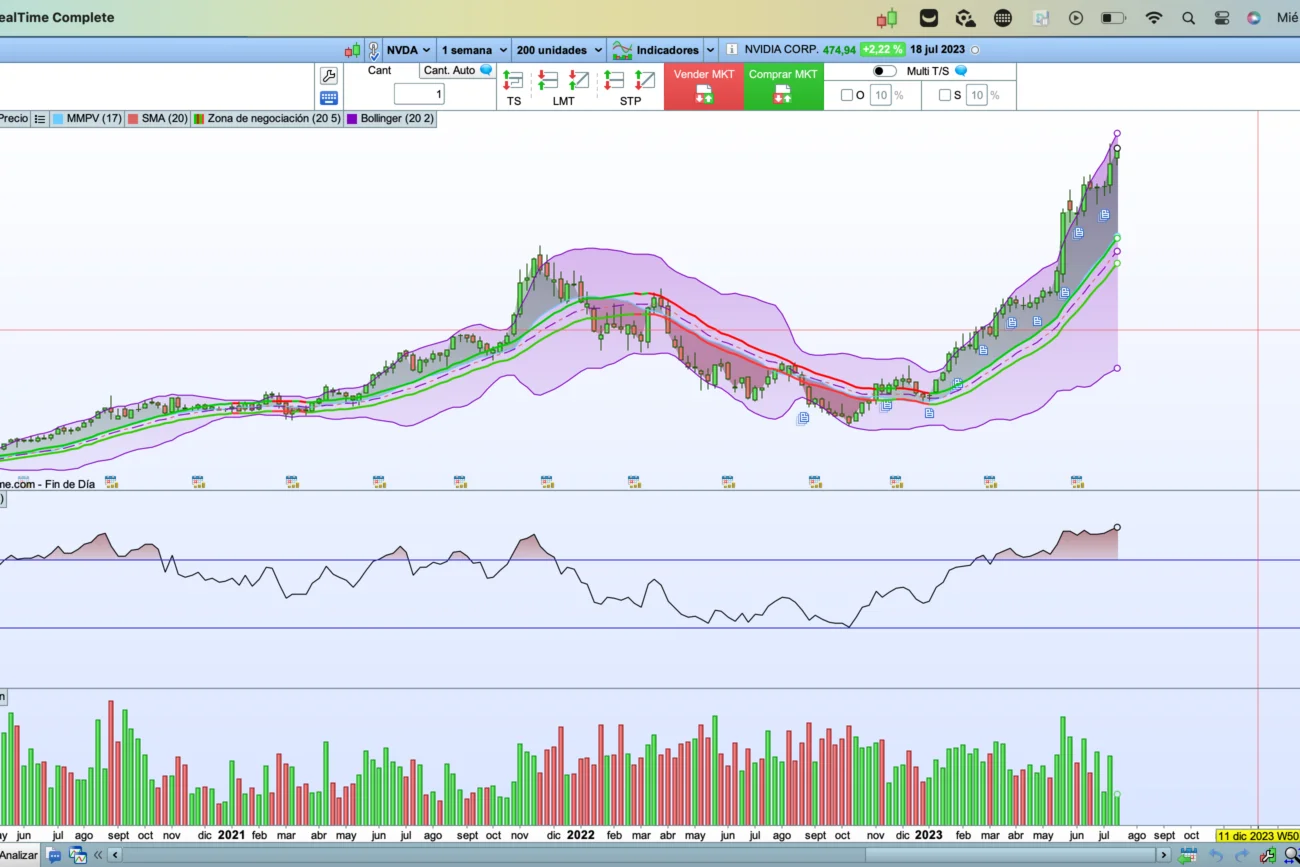Select the Bollinger (20 2) indicator tab

pos(397,118)
